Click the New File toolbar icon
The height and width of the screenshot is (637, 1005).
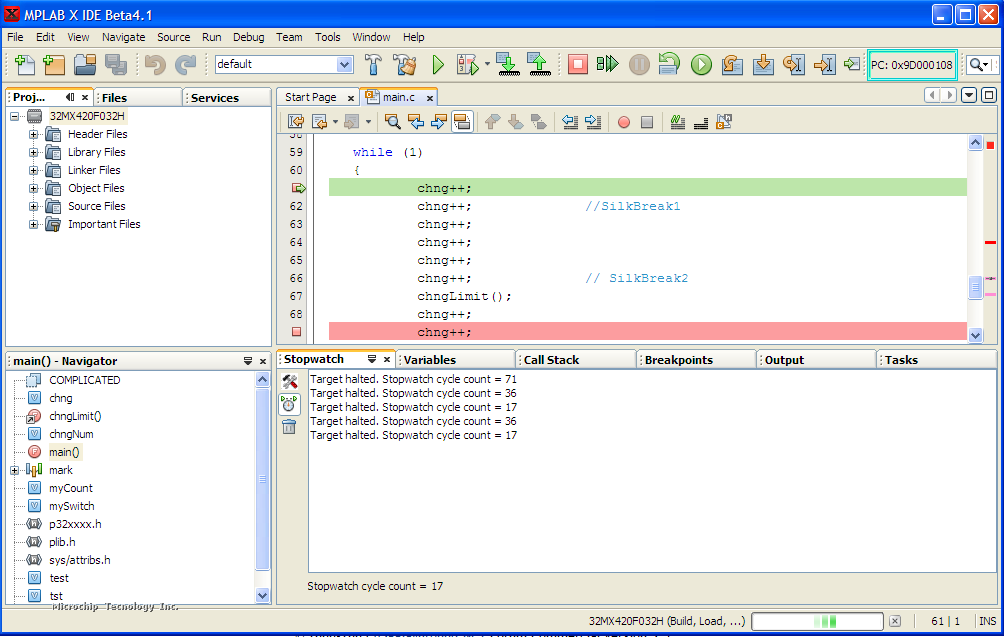tap(24, 65)
